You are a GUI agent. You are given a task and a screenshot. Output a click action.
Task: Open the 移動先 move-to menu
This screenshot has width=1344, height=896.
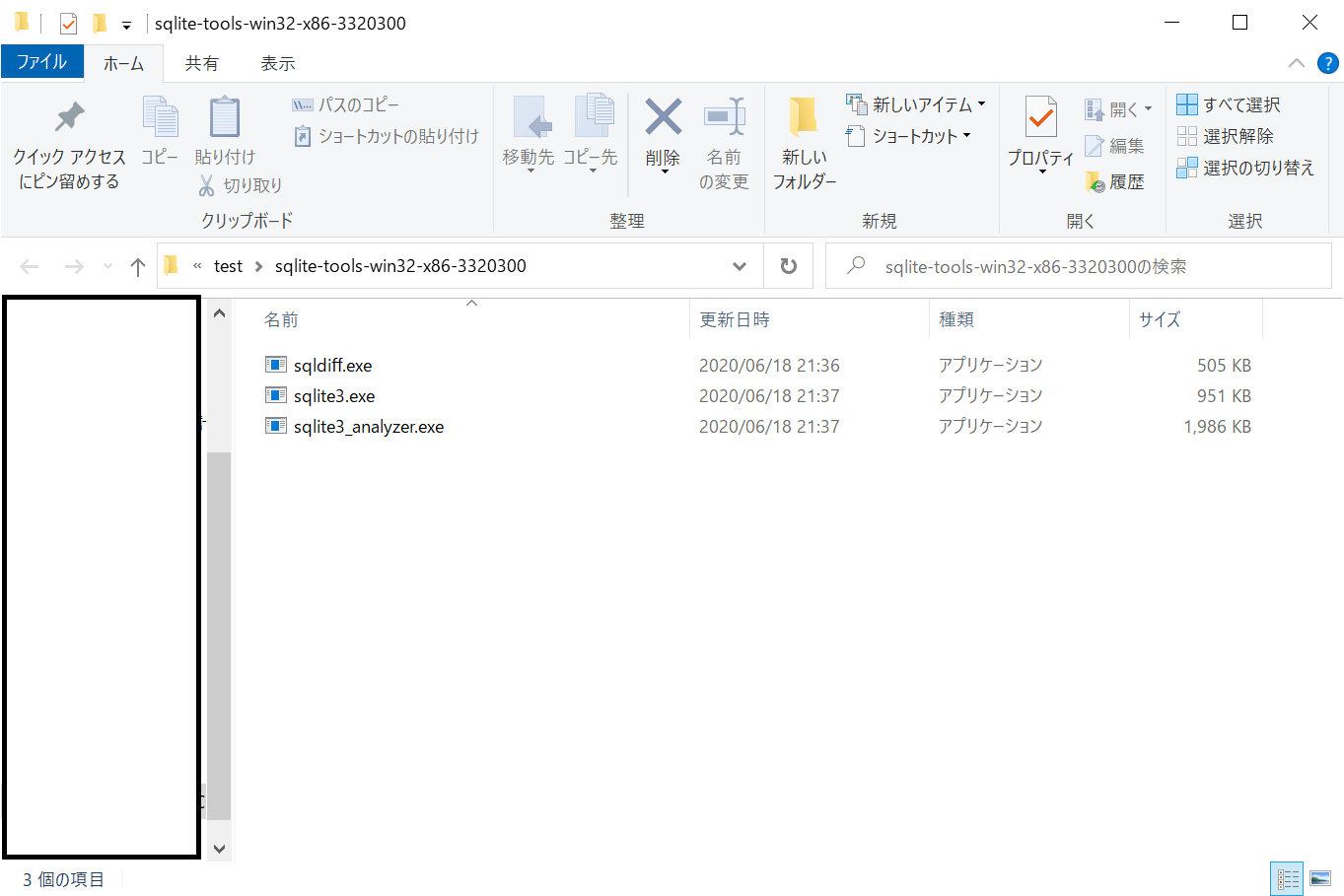coord(530,135)
